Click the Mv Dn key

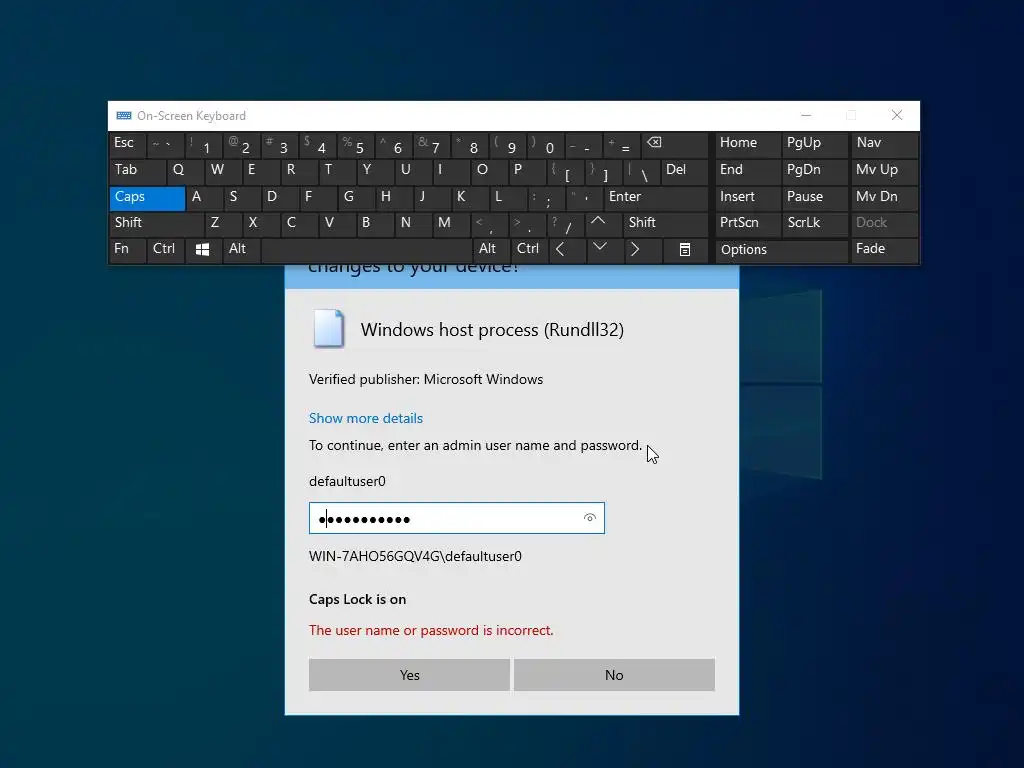pyautogui.click(x=884, y=198)
